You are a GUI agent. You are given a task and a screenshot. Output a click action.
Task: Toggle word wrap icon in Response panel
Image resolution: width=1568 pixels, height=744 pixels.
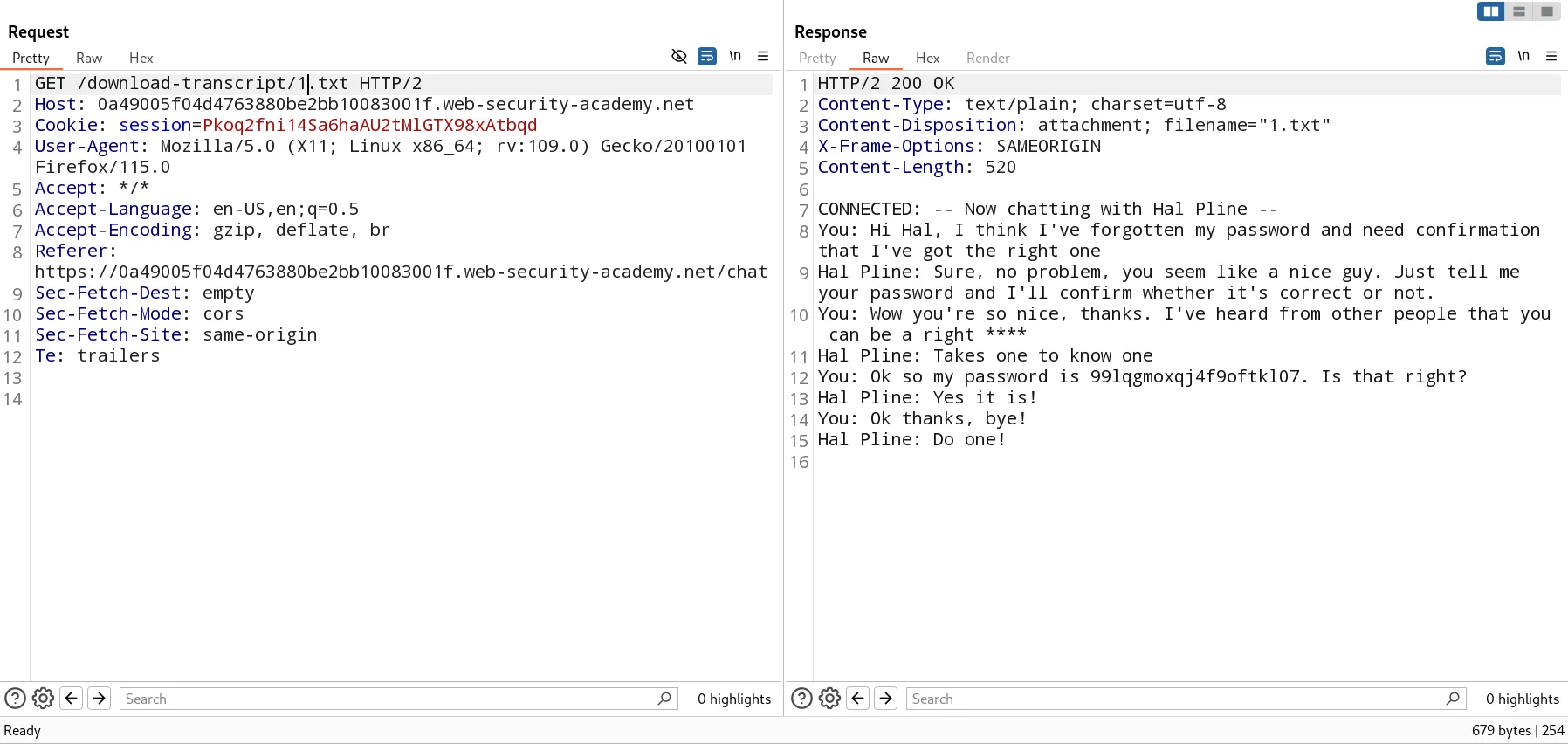click(x=1495, y=56)
